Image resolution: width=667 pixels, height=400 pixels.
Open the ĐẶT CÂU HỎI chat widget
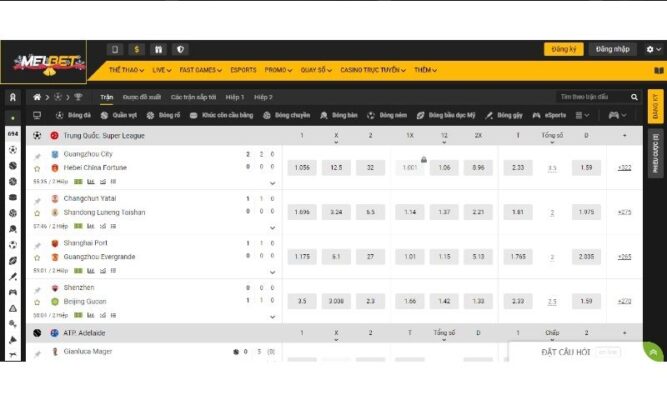coord(576,352)
